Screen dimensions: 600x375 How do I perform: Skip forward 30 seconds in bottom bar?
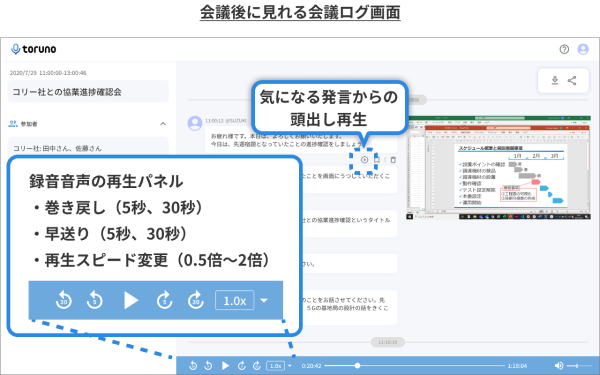tap(257, 366)
